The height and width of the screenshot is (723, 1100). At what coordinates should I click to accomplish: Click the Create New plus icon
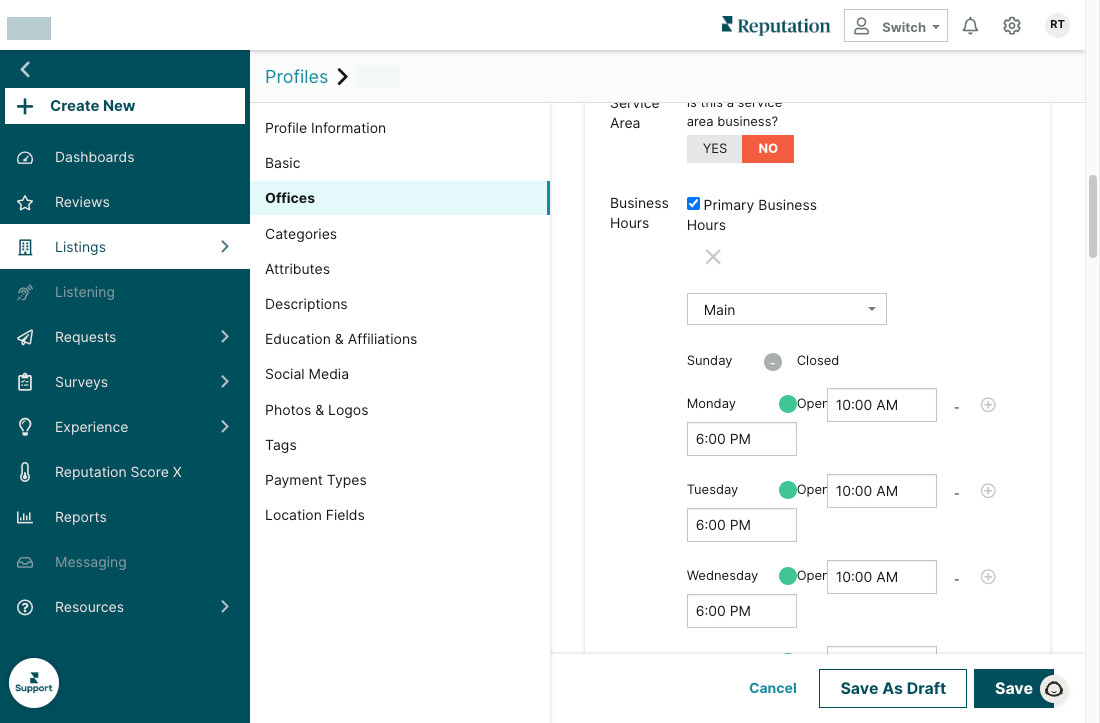(25, 106)
